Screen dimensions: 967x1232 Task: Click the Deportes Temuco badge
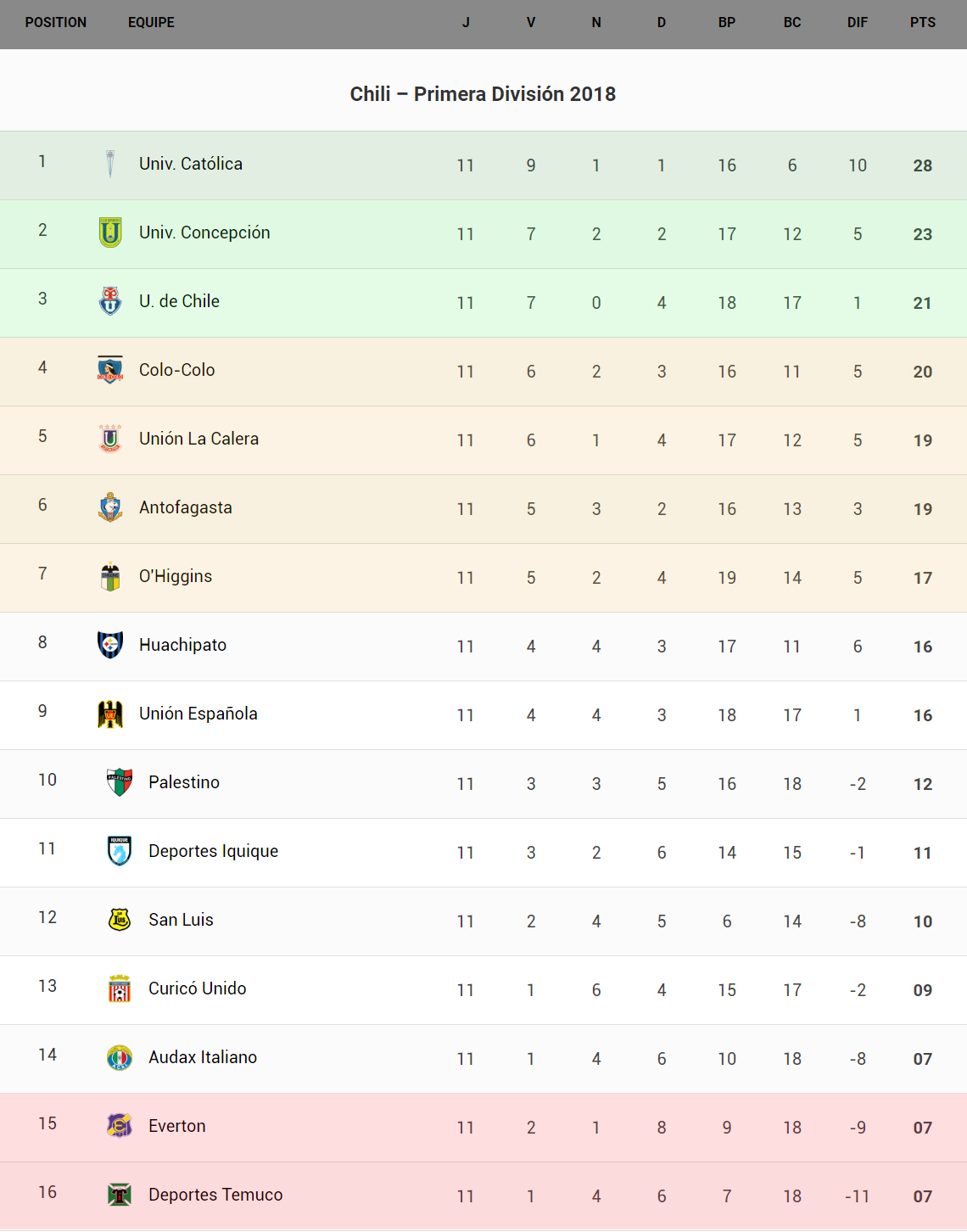pyautogui.click(x=120, y=1195)
